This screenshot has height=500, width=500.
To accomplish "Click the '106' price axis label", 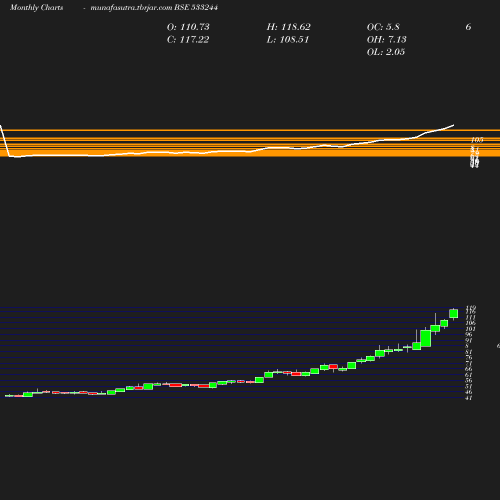I will click(471, 323).
